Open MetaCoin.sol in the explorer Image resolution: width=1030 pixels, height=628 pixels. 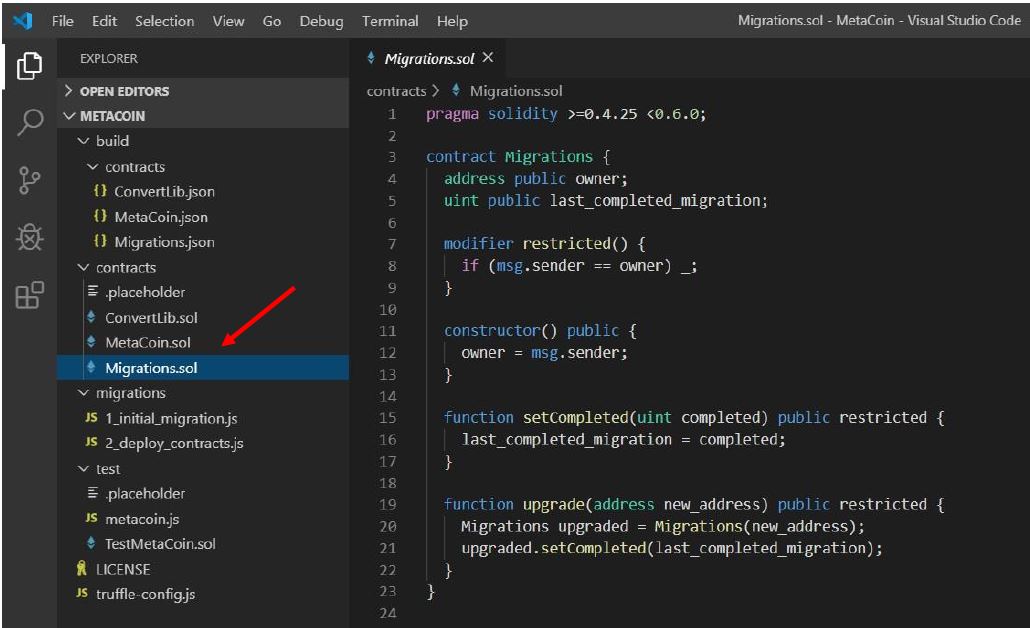coord(147,343)
